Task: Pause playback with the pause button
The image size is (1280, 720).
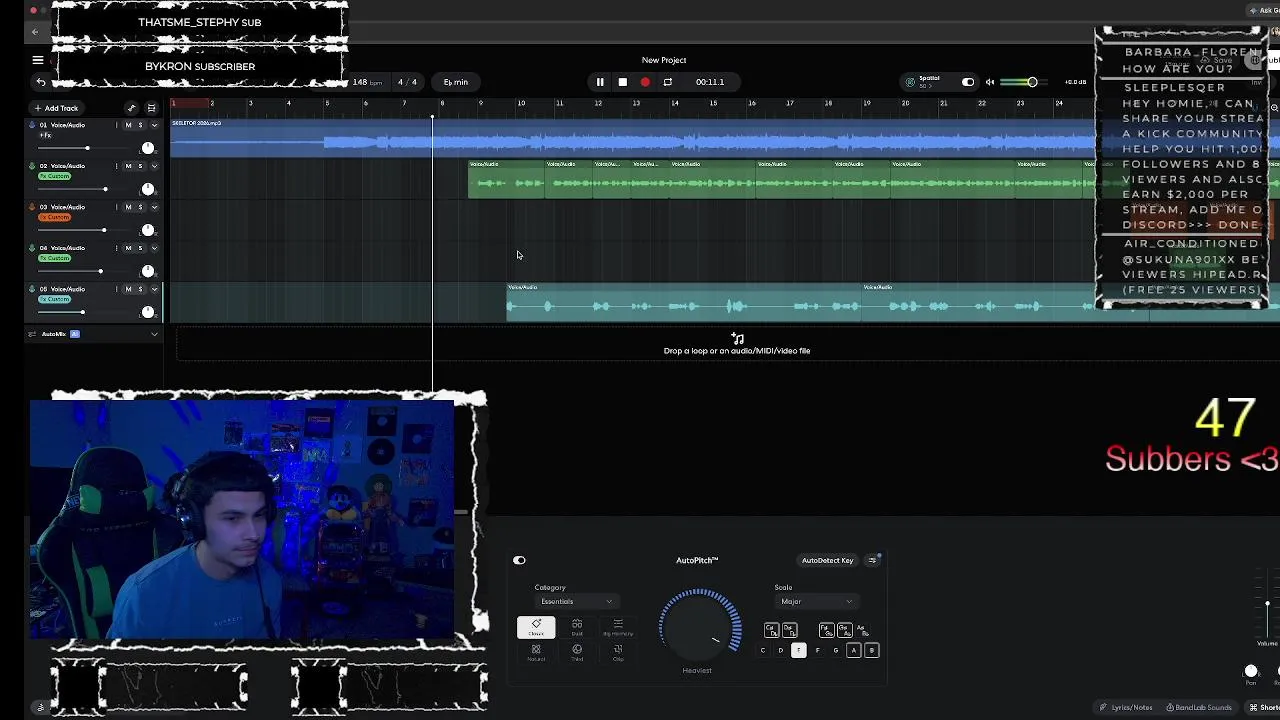Action: (x=600, y=82)
